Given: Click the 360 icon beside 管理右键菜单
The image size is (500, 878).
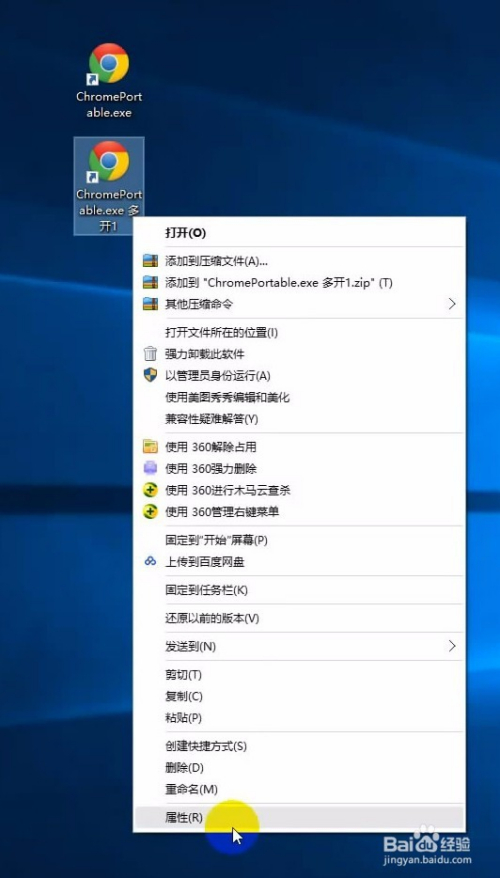Looking at the screenshot, I should click(150, 512).
